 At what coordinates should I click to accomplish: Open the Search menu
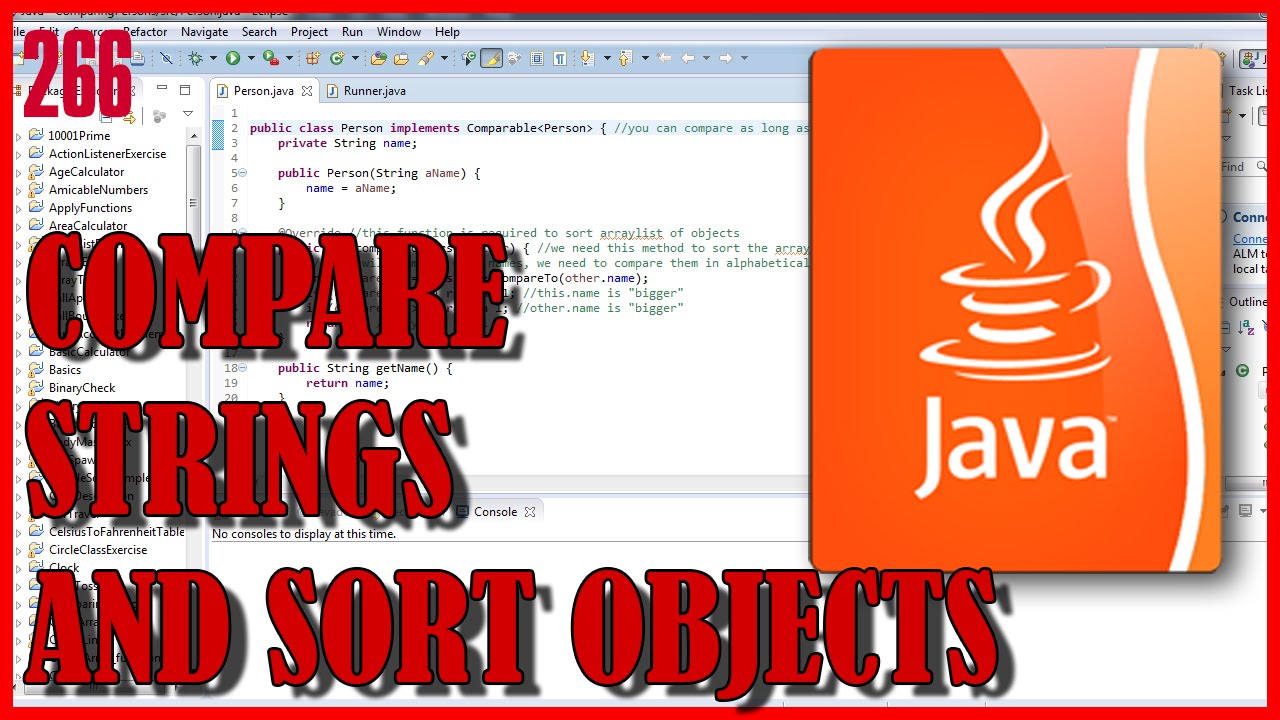(x=259, y=32)
